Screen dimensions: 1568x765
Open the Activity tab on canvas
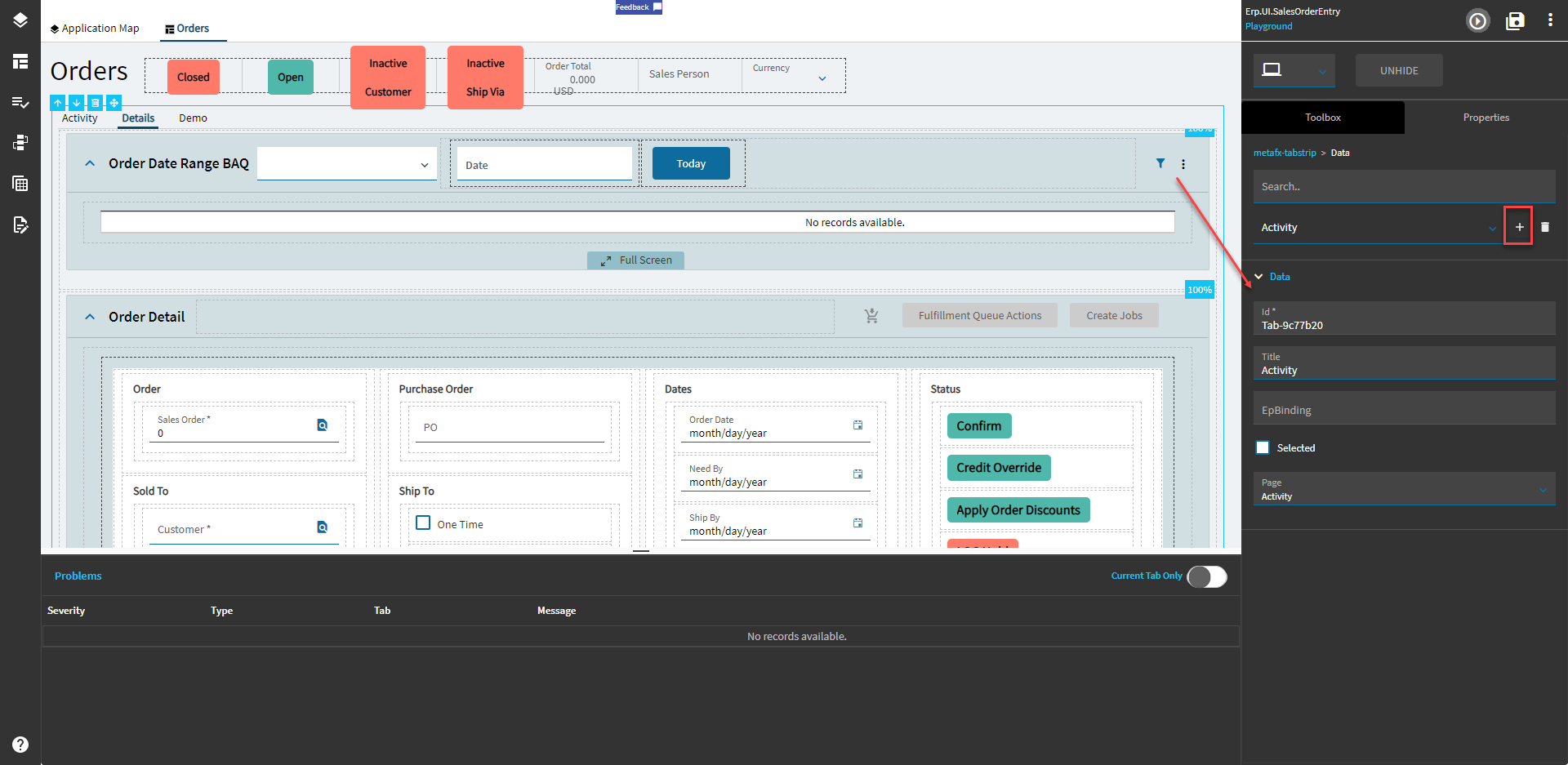[79, 118]
